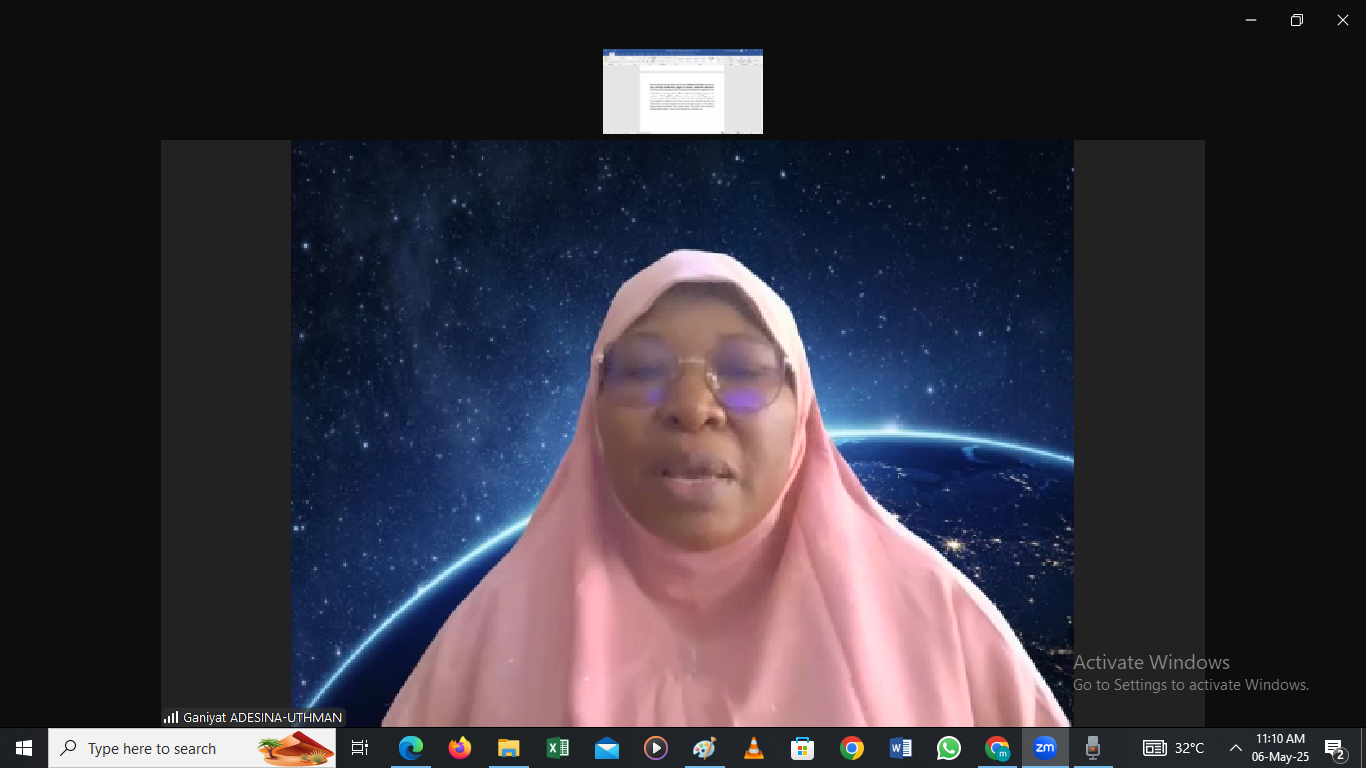
Task: Open Microsoft Store from the taskbar
Action: click(x=802, y=748)
